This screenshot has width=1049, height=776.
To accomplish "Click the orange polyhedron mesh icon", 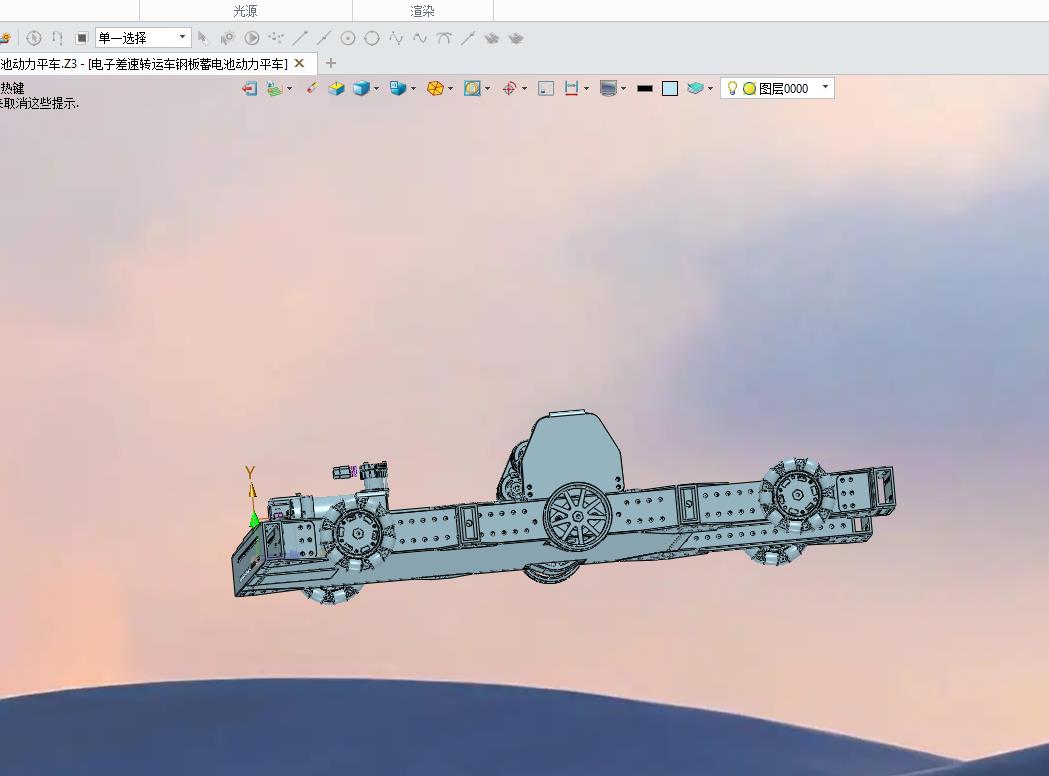I will coord(436,88).
